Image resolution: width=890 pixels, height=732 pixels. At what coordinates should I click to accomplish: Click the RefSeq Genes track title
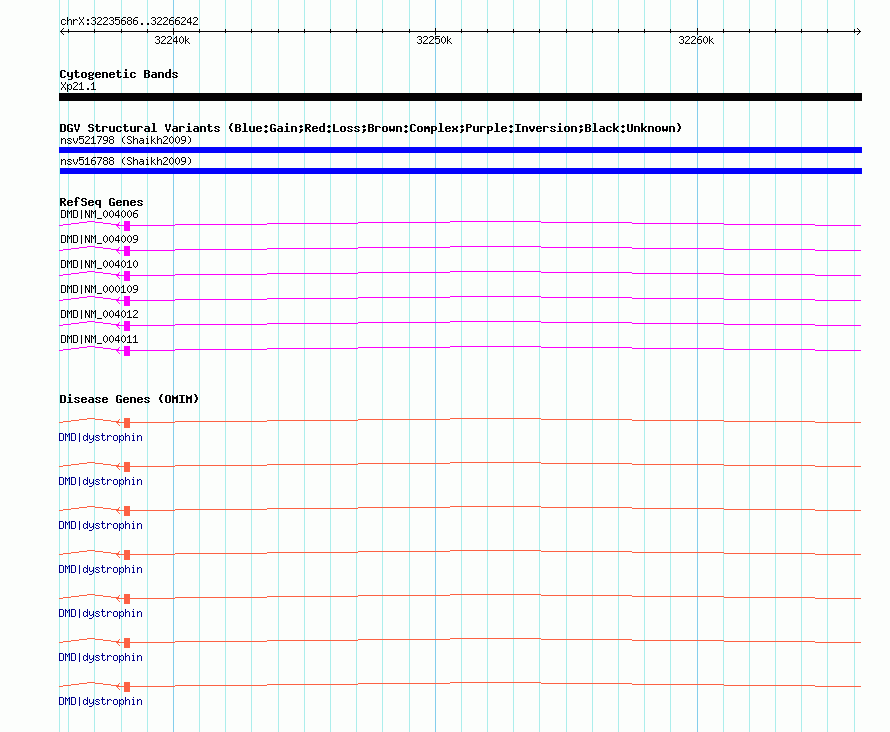[x=101, y=202]
